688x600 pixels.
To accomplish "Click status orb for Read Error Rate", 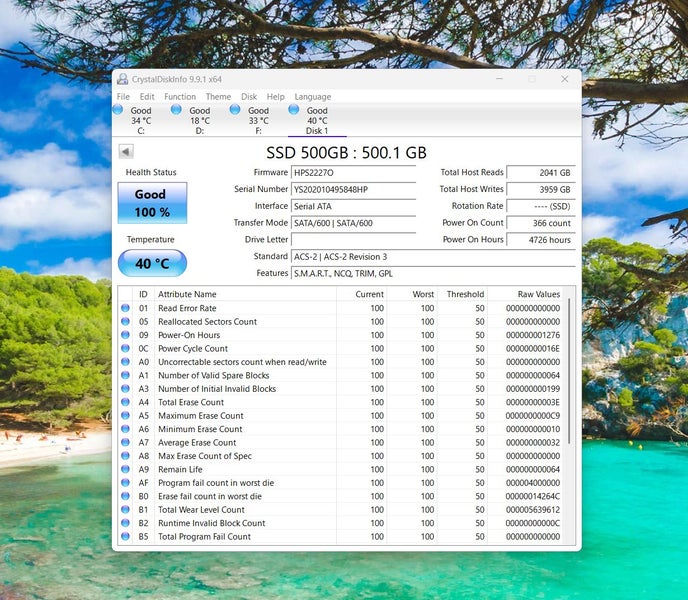I will pos(125,308).
